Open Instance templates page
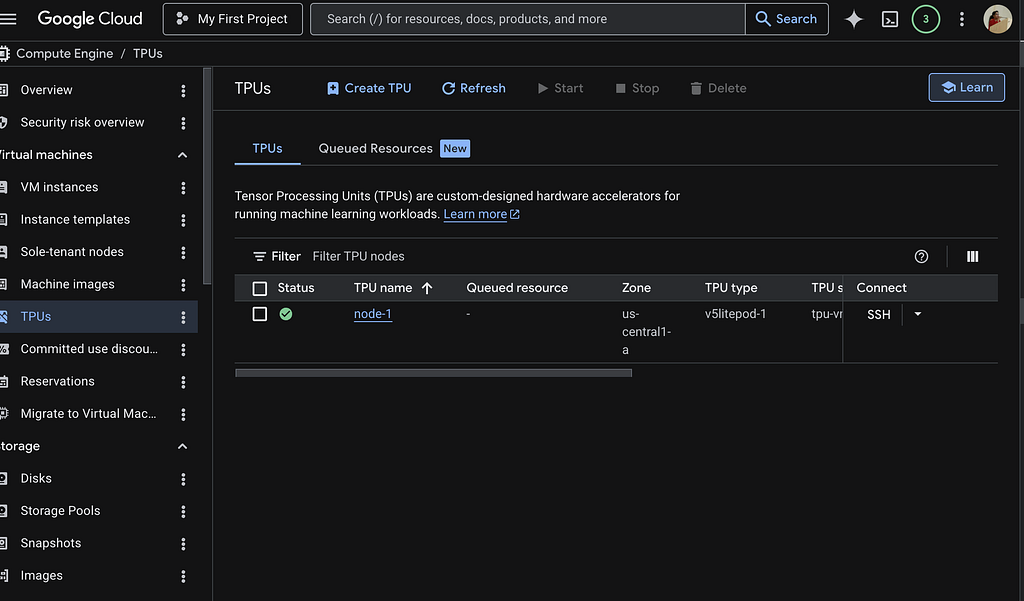This screenshot has width=1024, height=601. point(75,219)
